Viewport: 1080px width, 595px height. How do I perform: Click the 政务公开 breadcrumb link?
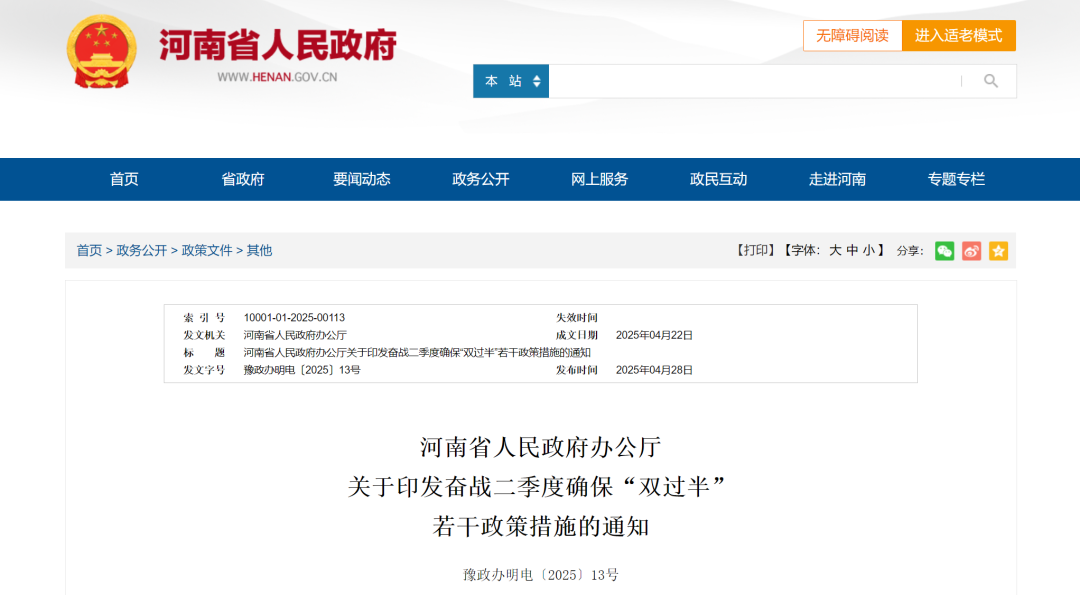point(142,251)
